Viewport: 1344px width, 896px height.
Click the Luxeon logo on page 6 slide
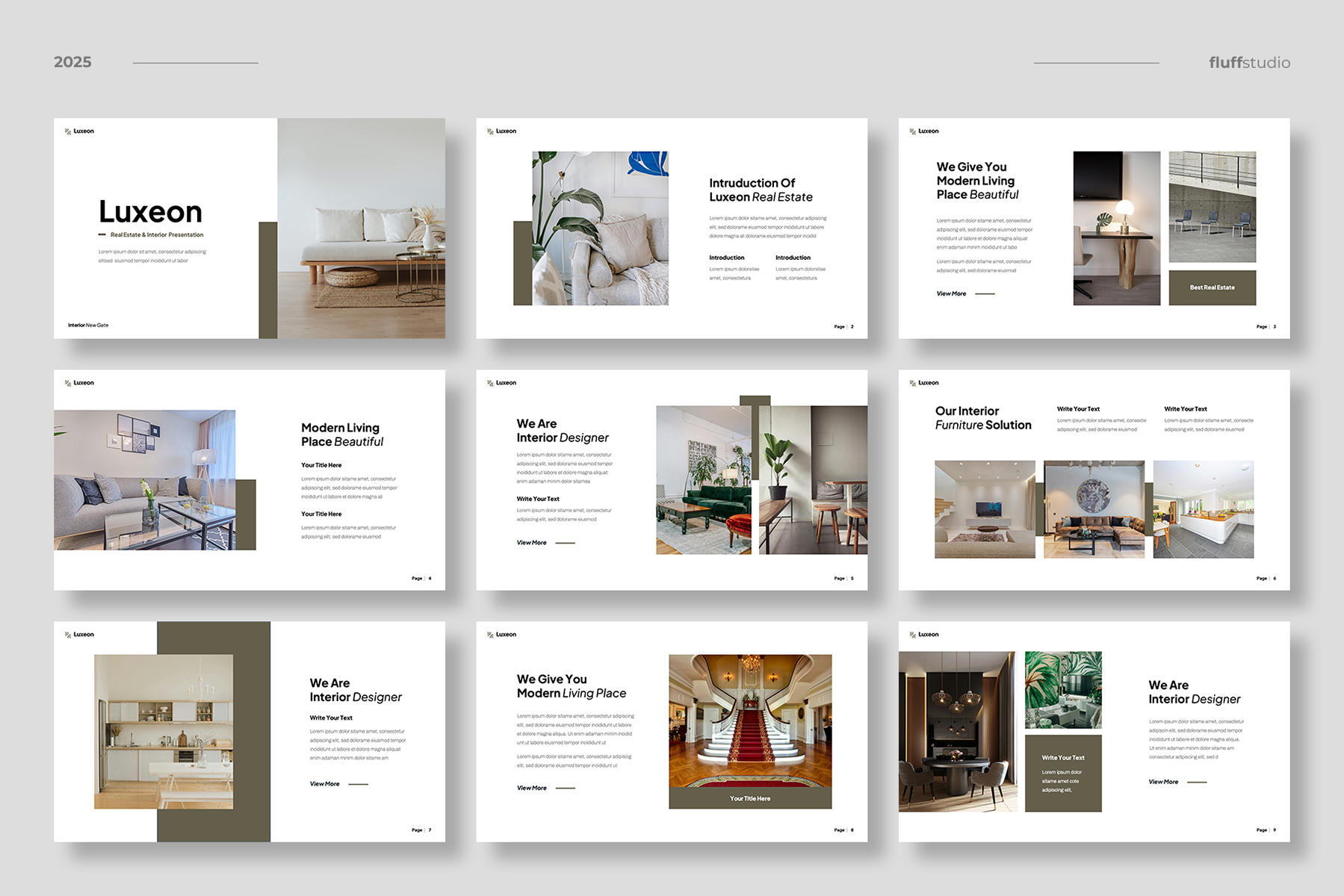pos(924,383)
